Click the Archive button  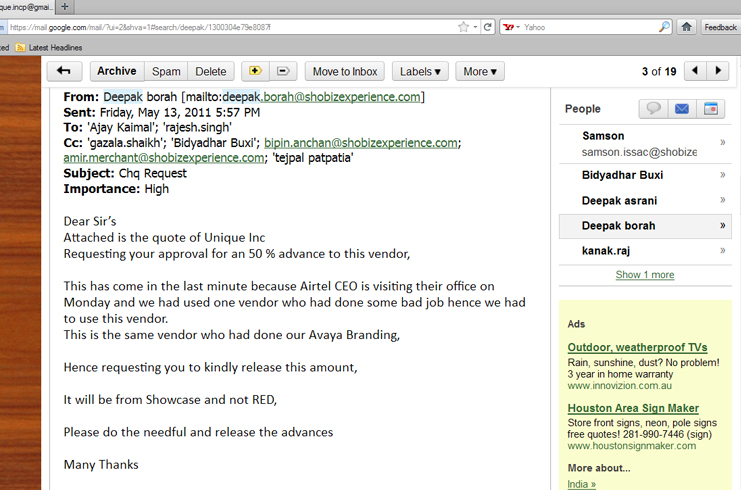[116, 71]
